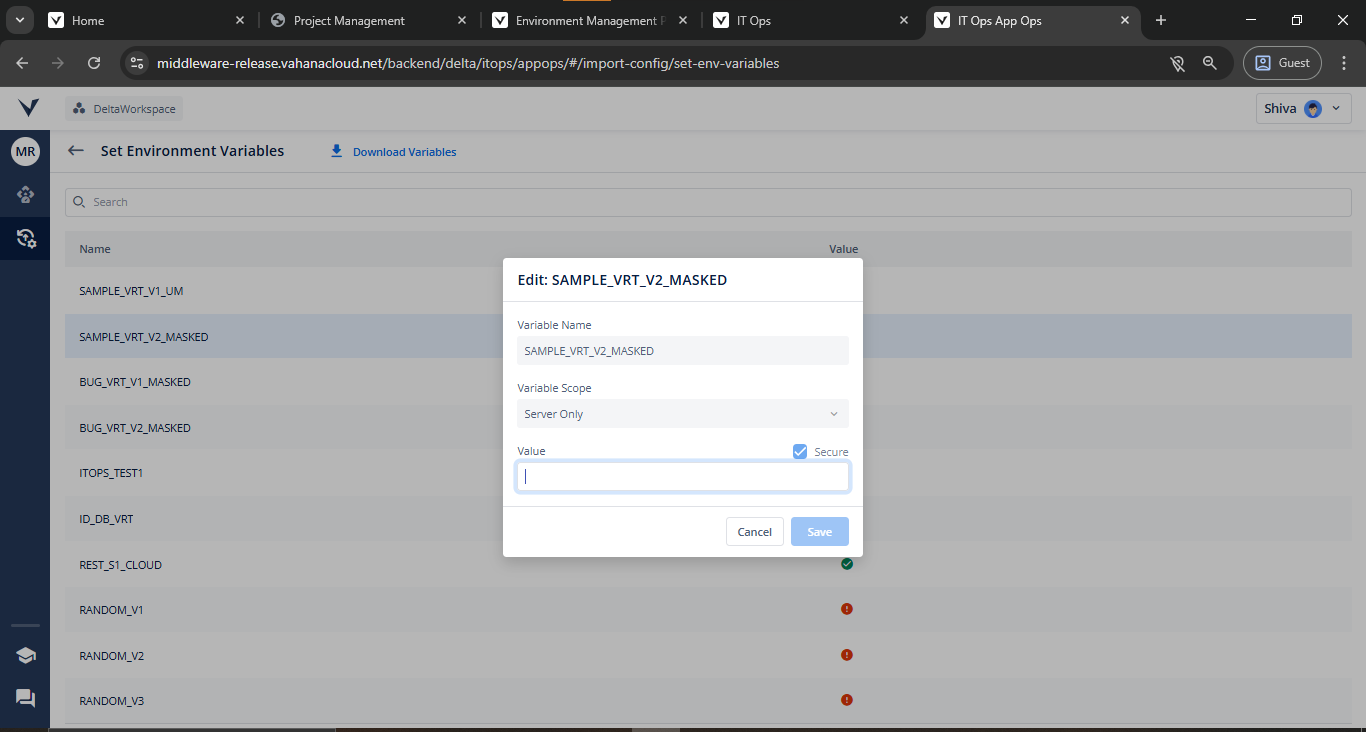The height and width of the screenshot is (732, 1366).
Task: Click the Value column header
Action: click(x=843, y=249)
